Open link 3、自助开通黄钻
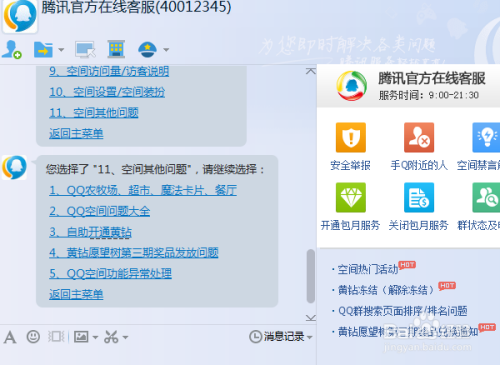 (90, 232)
